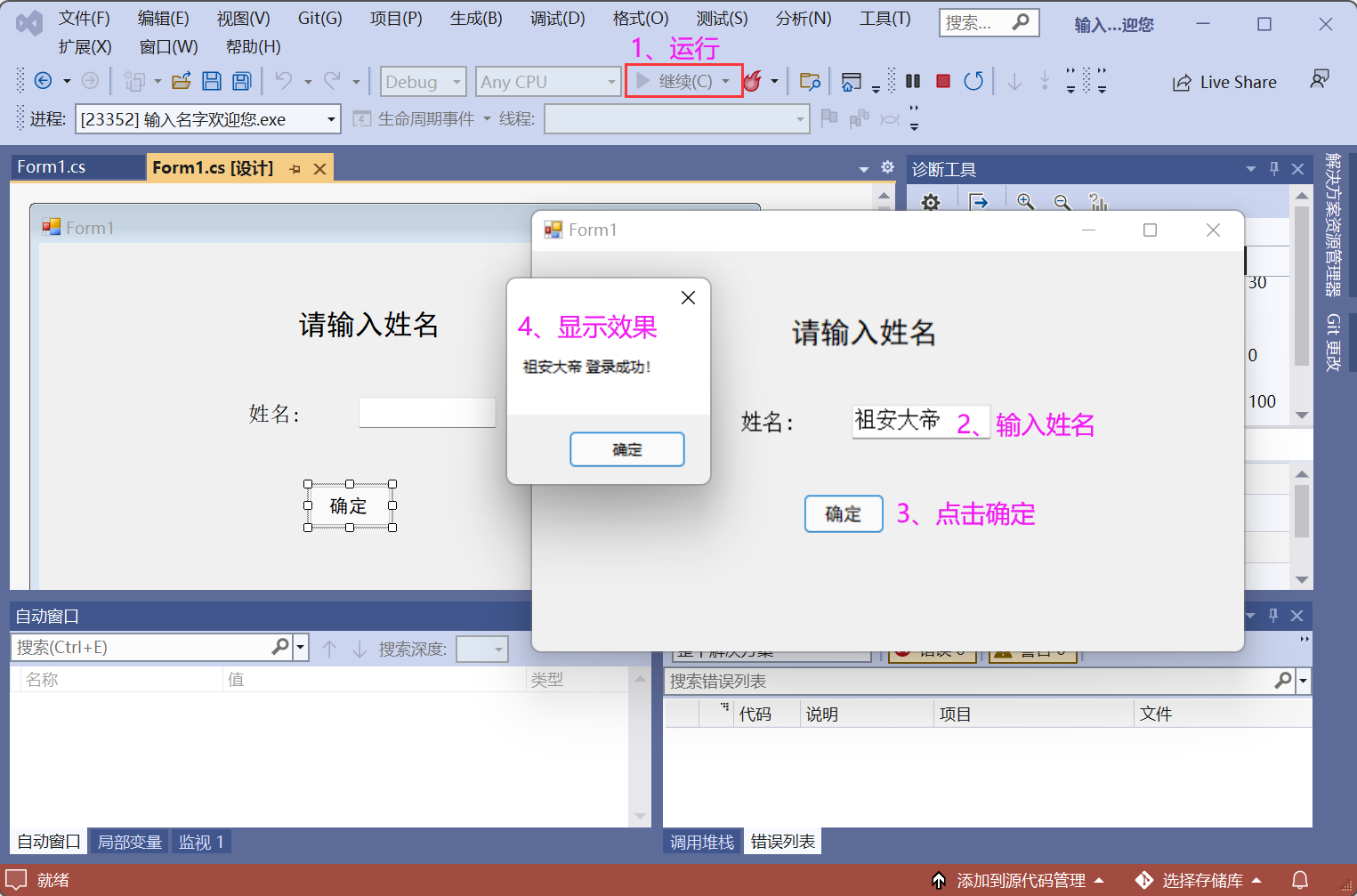Open the Debug configuration dropdown

coord(423,82)
